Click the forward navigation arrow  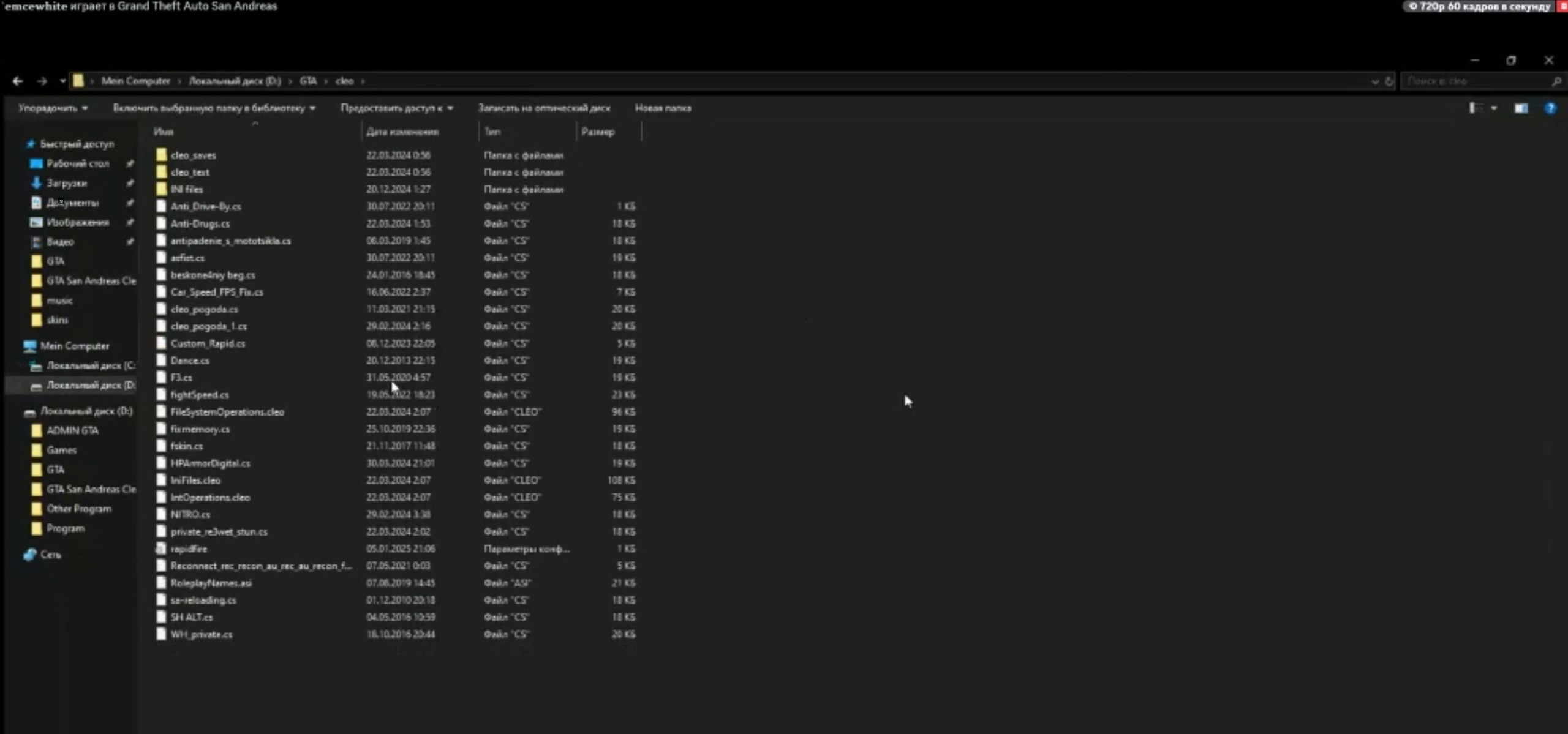(x=42, y=81)
